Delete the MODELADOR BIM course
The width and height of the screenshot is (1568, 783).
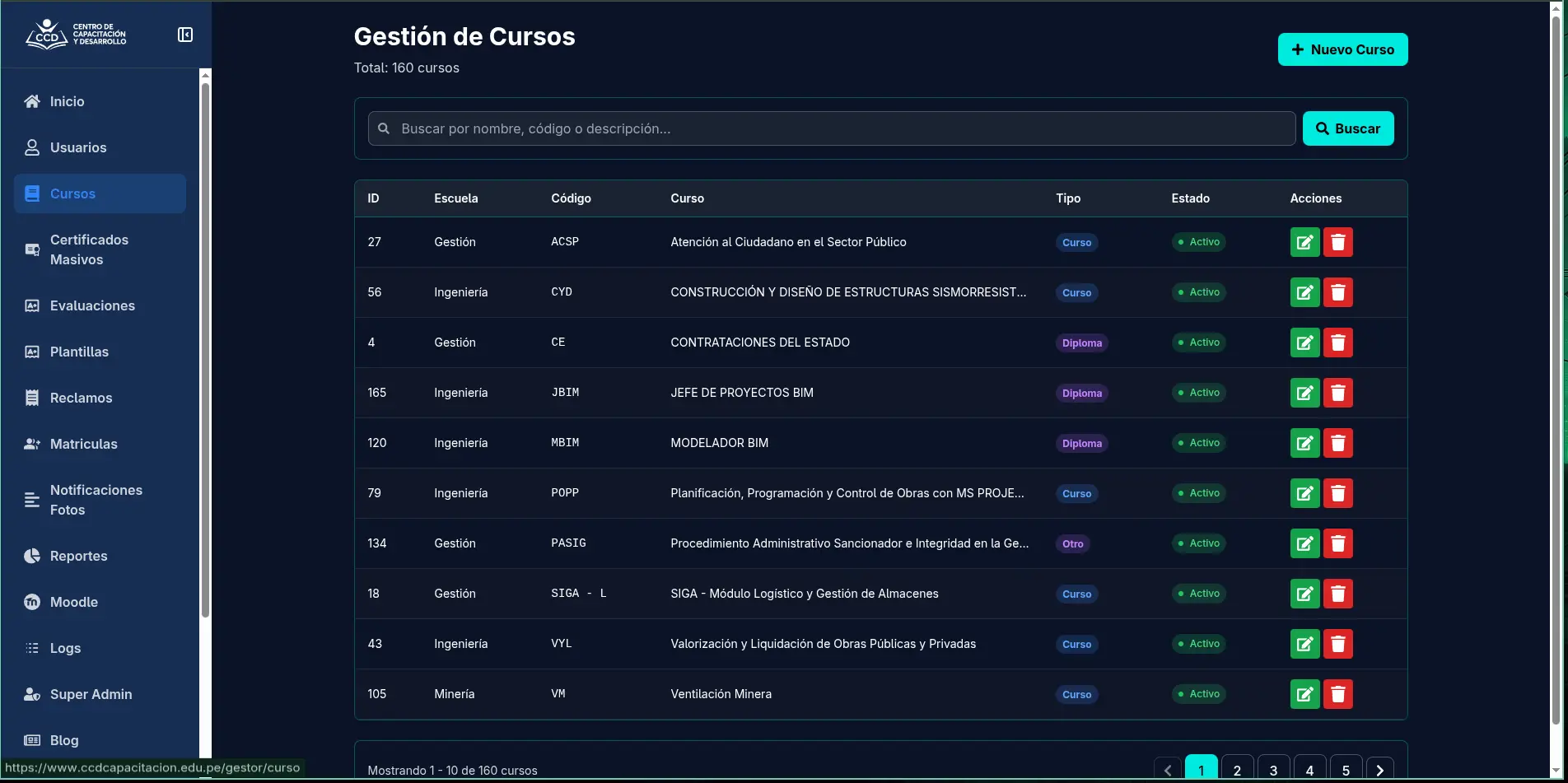pos(1338,443)
